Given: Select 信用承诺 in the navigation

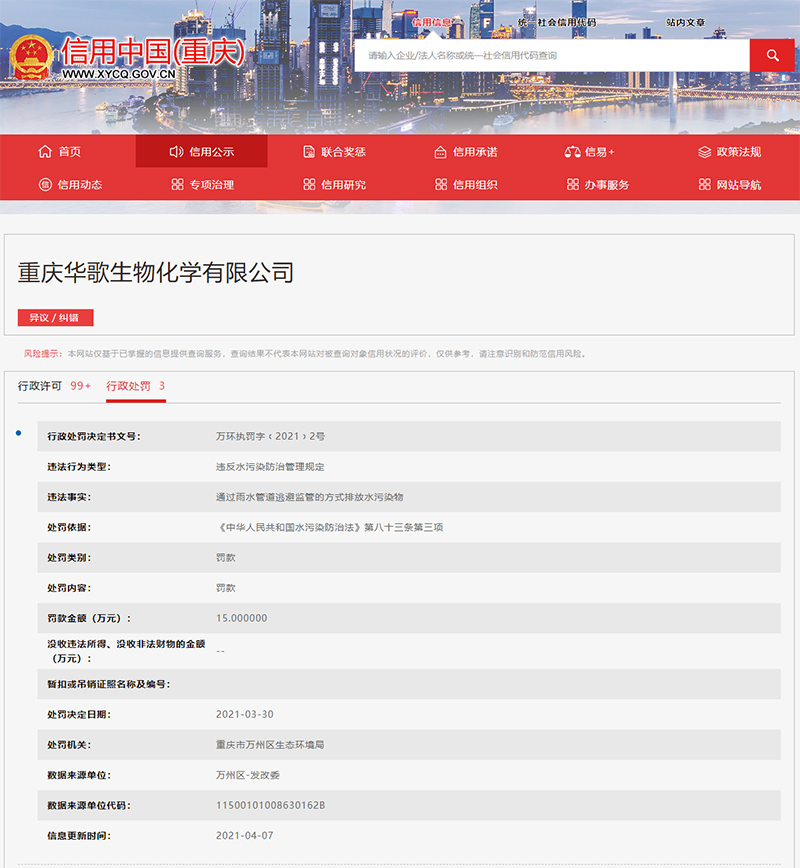Looking at the screenshot, I should tap(475, 152).
